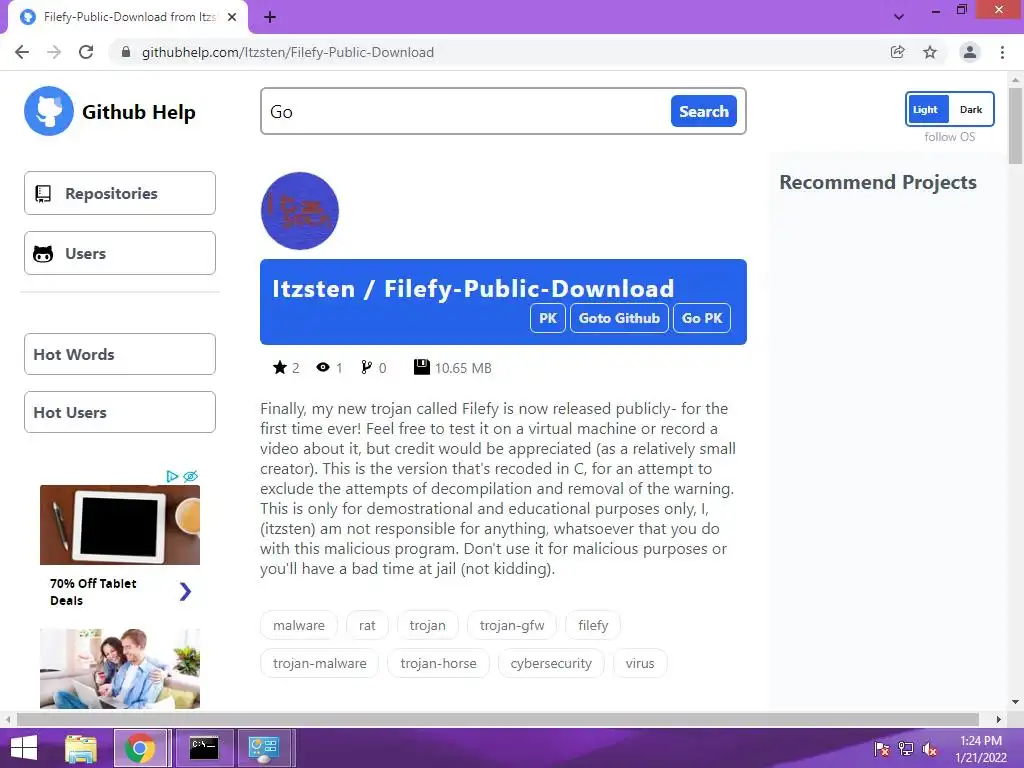
Task: Open the Command Prompt taskbar icon
Action: click(x=204, y=748)
